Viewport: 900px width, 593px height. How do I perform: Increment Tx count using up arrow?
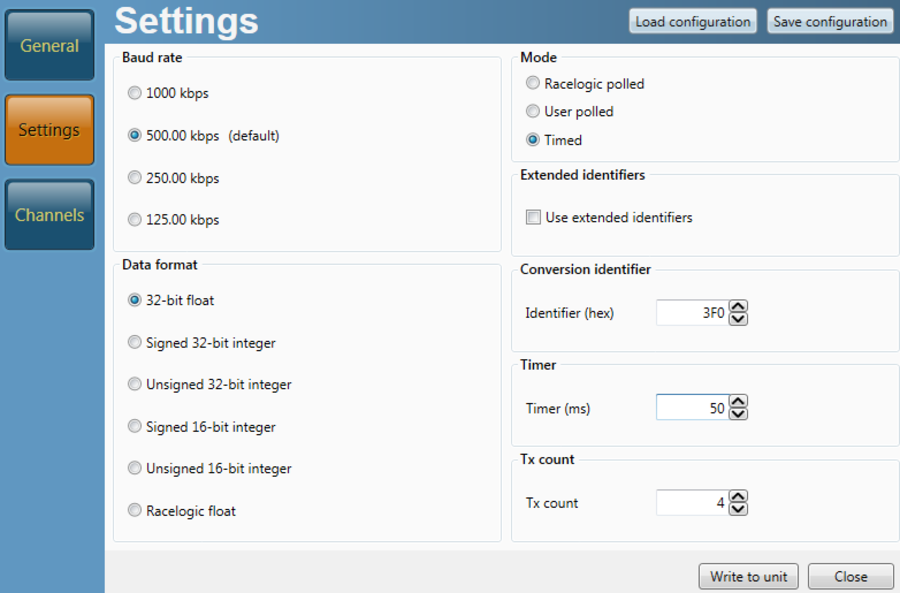coord(738,496)
